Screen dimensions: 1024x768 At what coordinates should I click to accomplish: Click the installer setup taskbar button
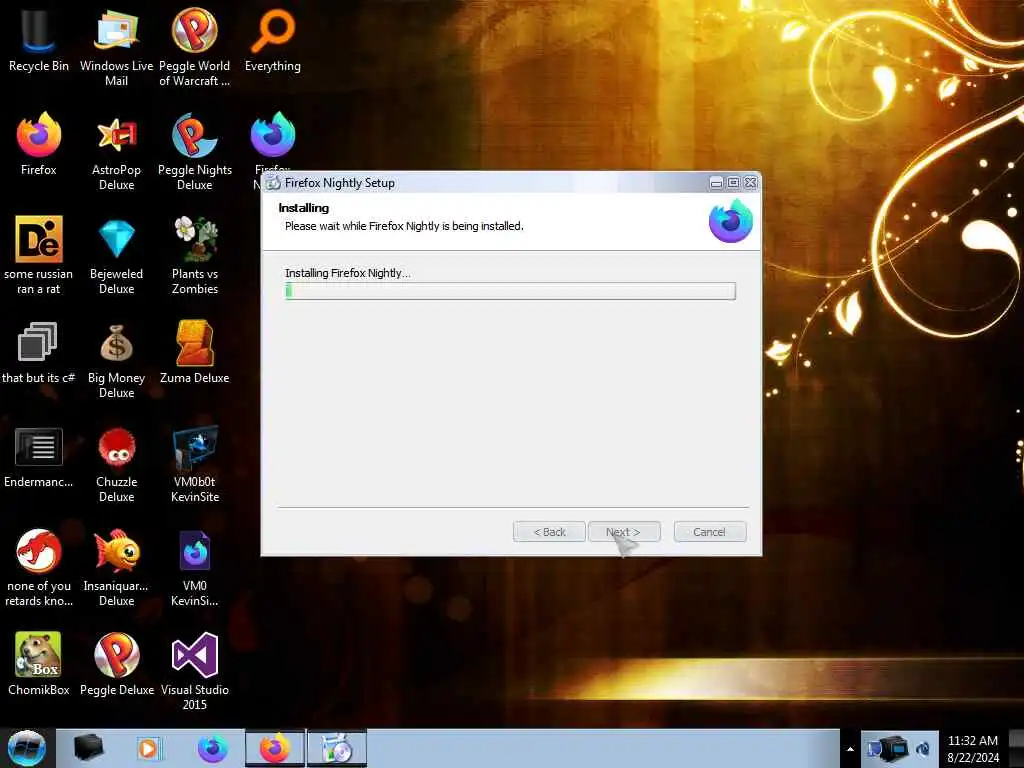click(337, 748)
